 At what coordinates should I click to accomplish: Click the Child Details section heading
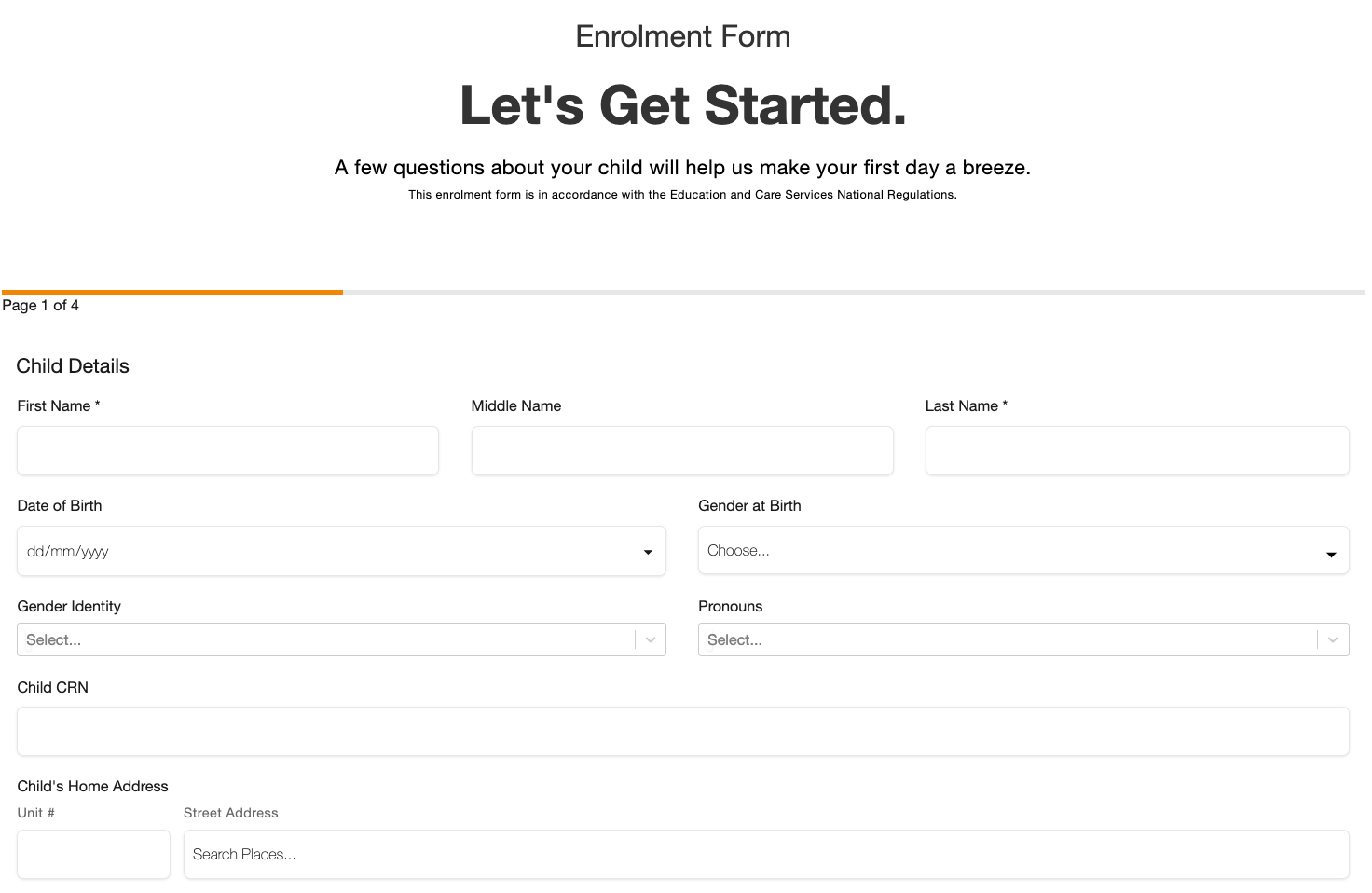(72, 365)
